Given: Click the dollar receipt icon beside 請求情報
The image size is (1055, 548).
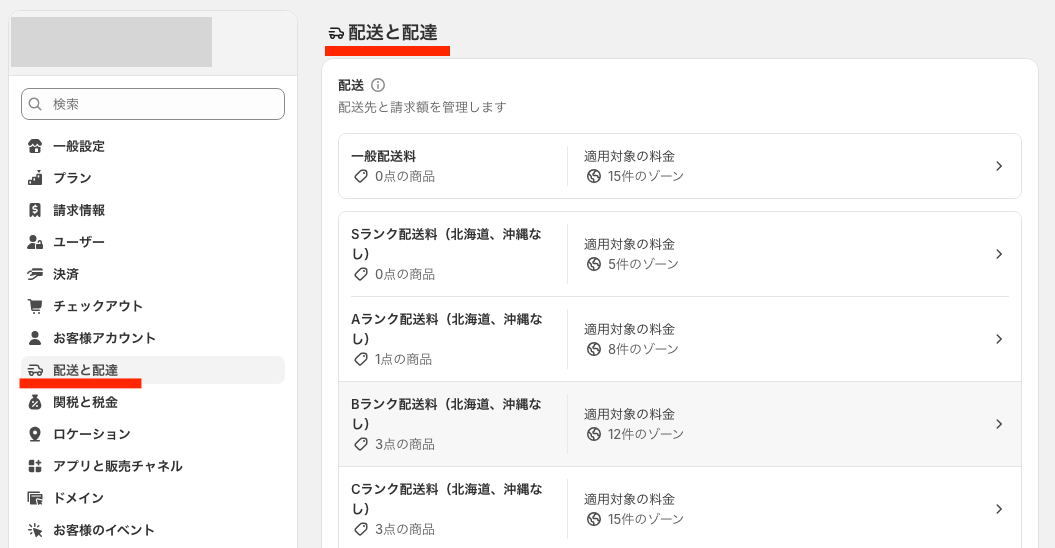Looking at the screenshot, I should (36, 210).
